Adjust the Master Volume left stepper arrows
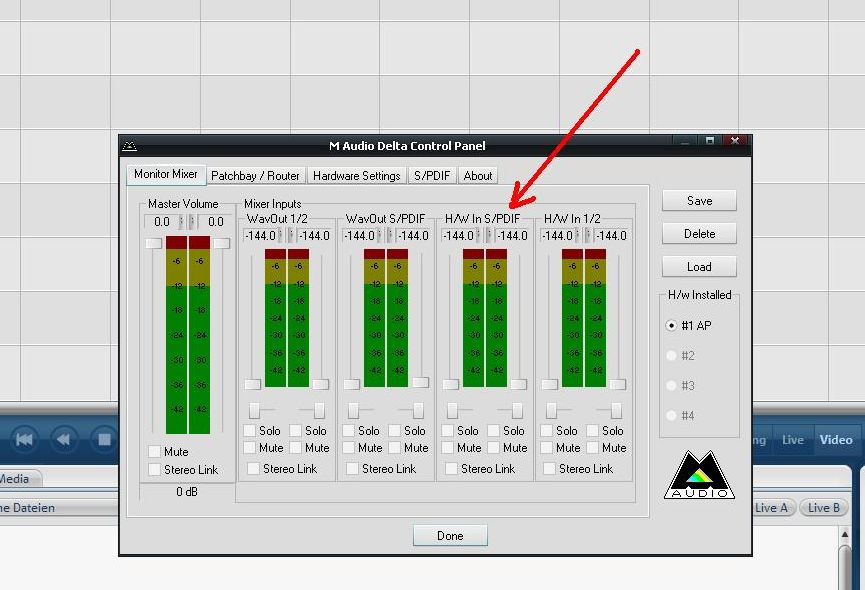Viewport: 865px width, 590px height. tap(181, 222)
